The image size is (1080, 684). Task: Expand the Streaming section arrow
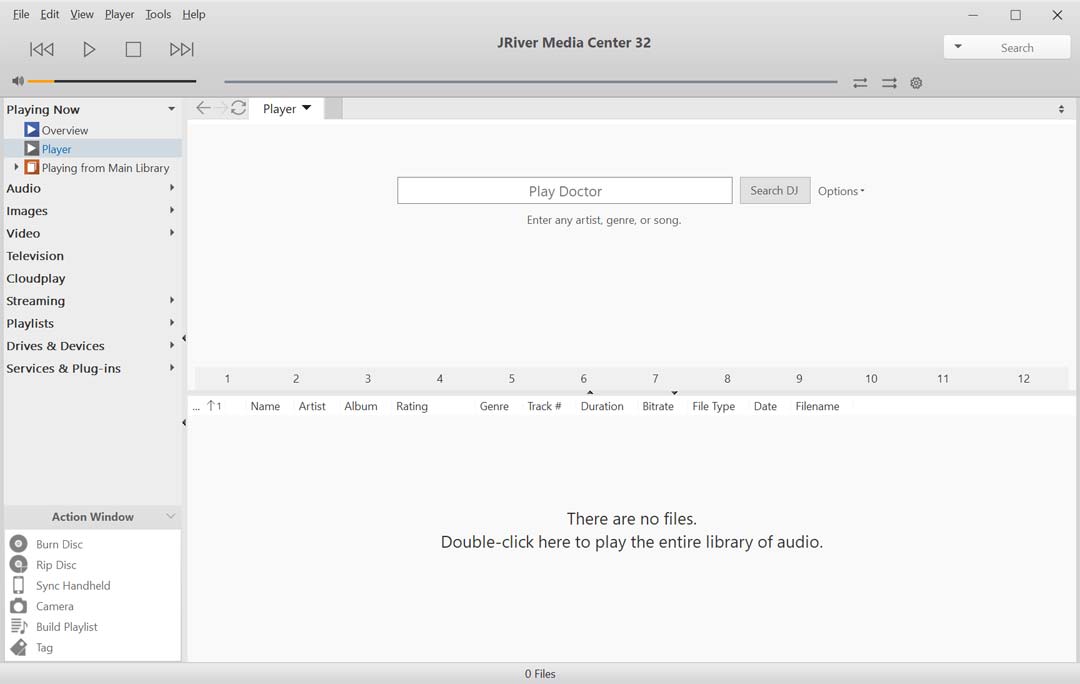(172, 300)
